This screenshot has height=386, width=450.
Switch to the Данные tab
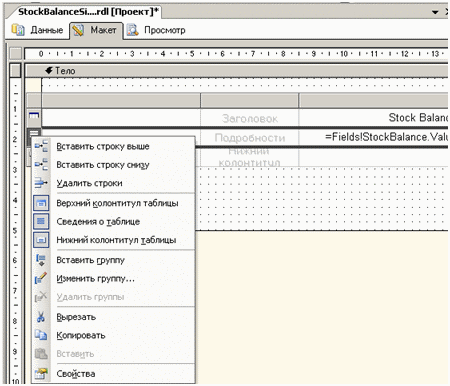37,30
